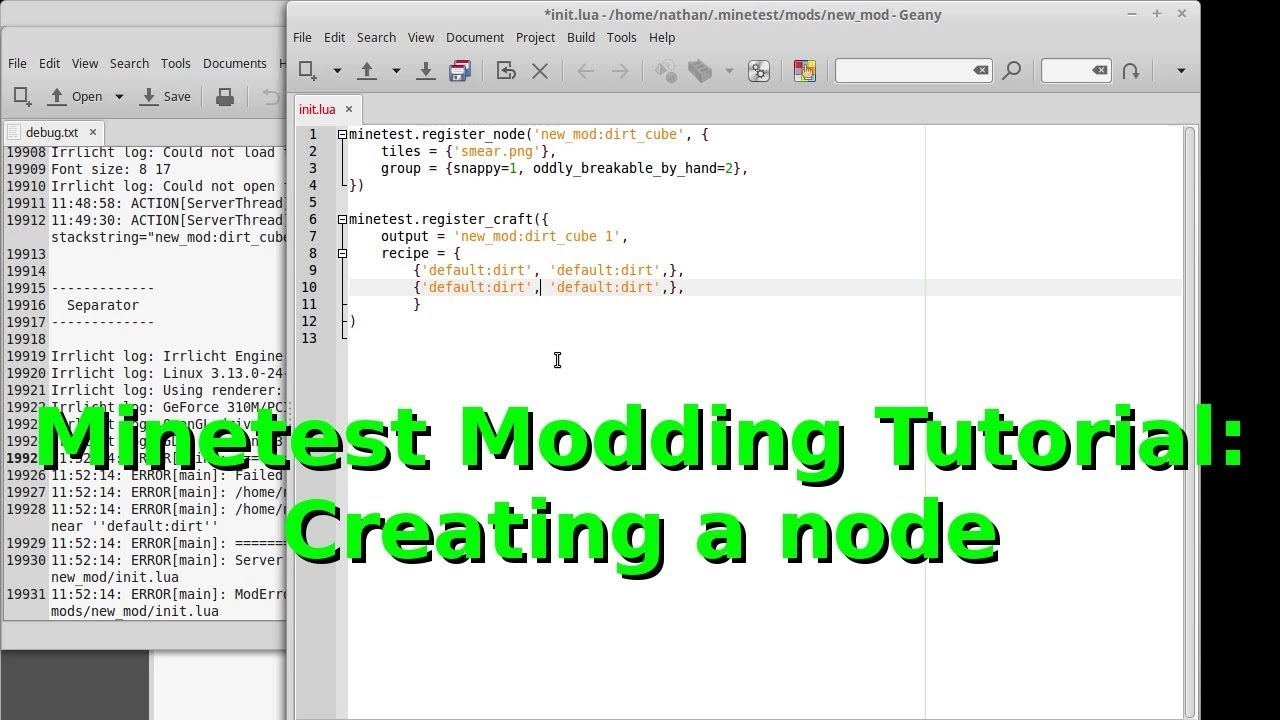Expand the recent files dropdown in Geany

point(396,71)
